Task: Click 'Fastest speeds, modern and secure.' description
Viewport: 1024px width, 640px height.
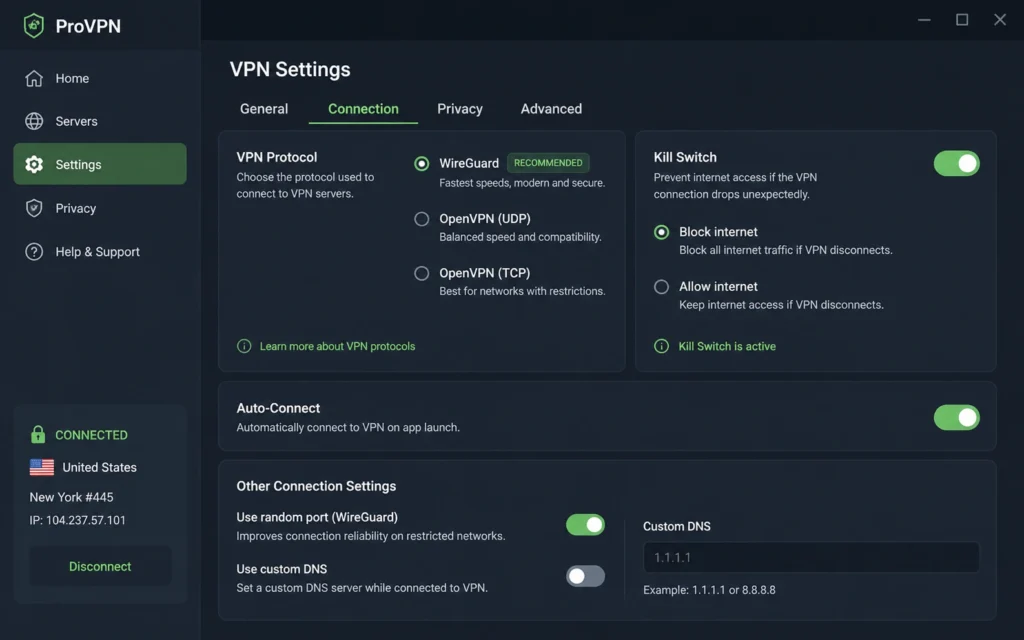Action: [522, 183]
